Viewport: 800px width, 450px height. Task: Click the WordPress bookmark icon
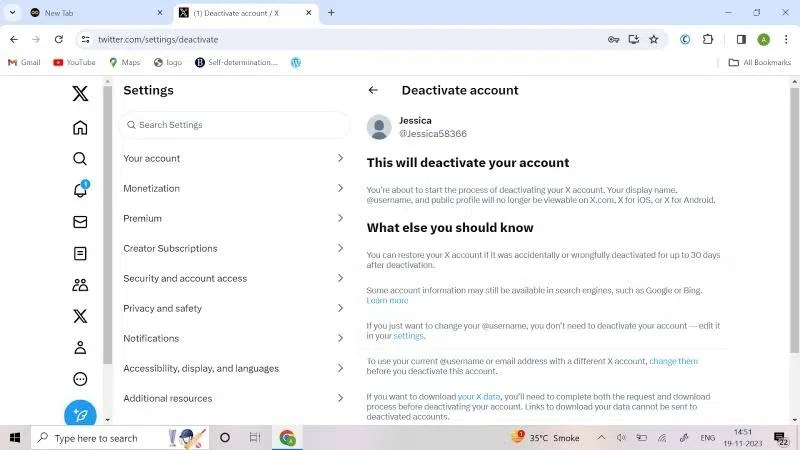click(x=296, y=62)
